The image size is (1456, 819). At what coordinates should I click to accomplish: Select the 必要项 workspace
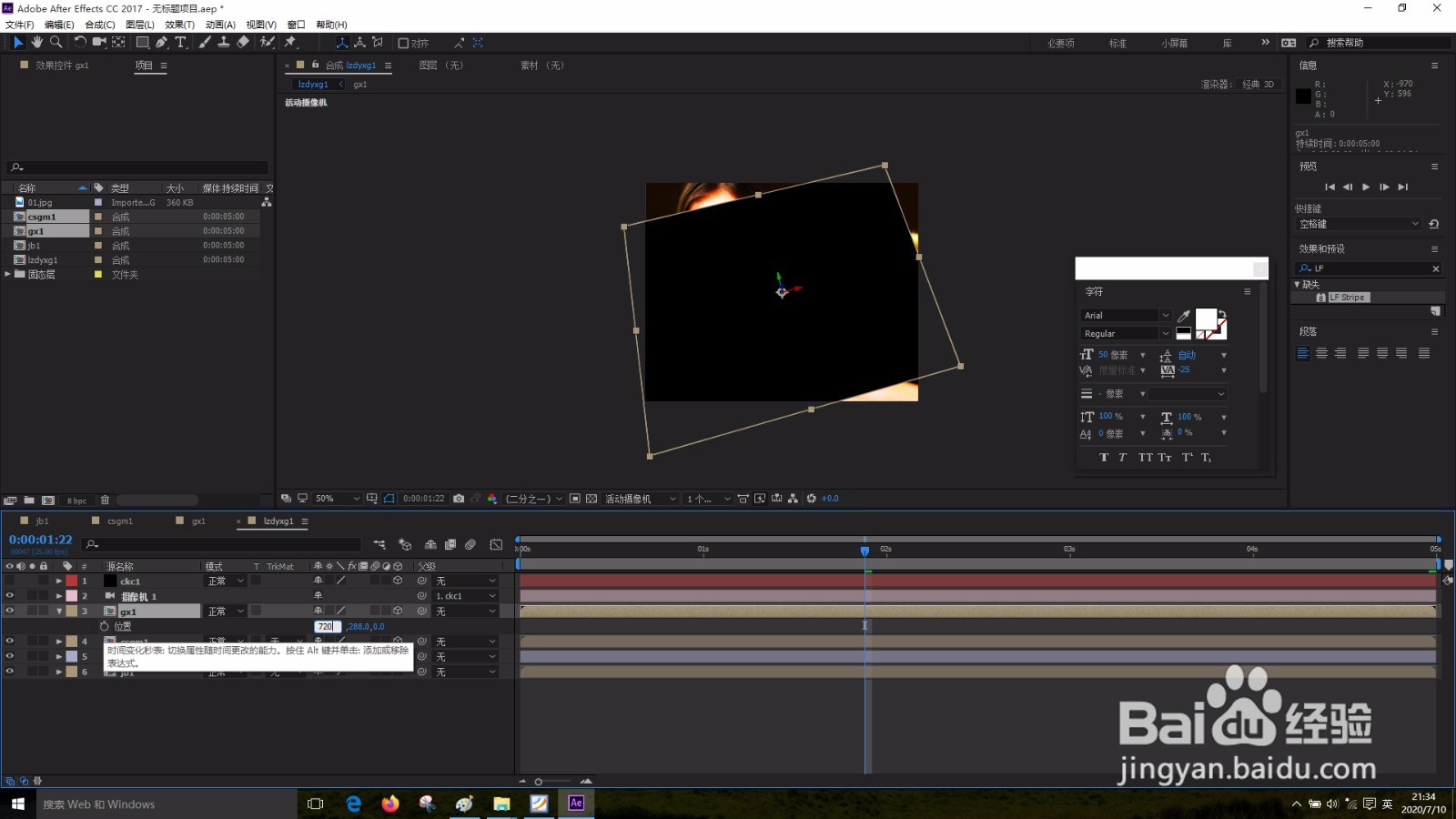coord(1060,43)
